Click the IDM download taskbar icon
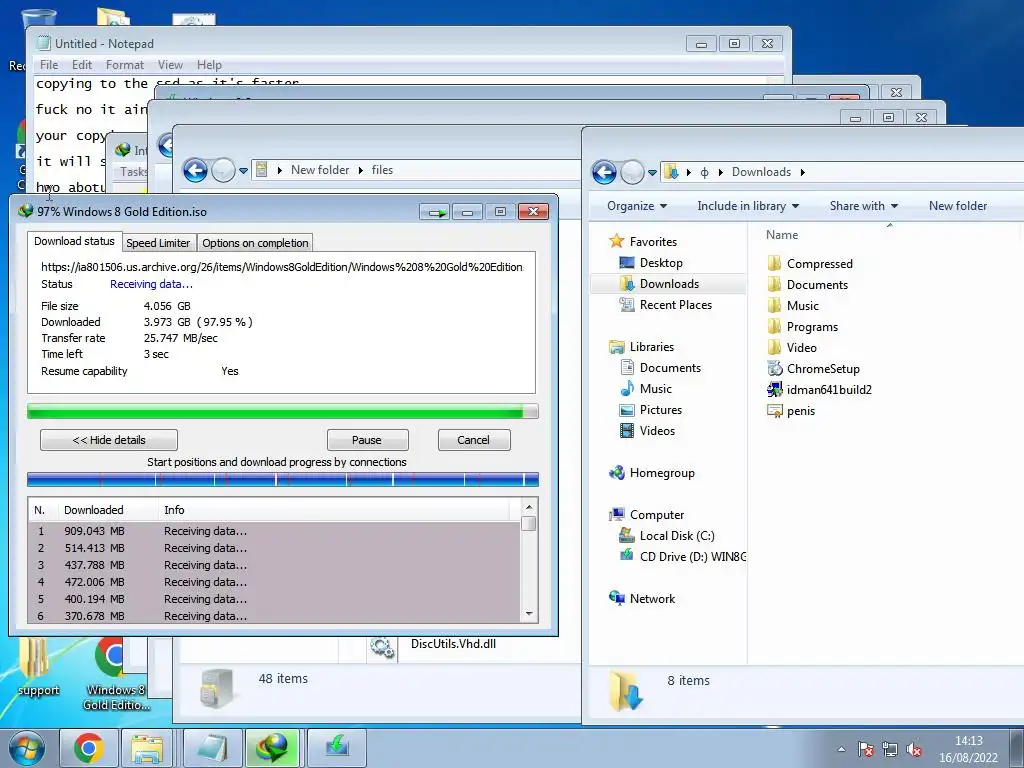This screenshot has width=1024, height=768. [337, 748]
